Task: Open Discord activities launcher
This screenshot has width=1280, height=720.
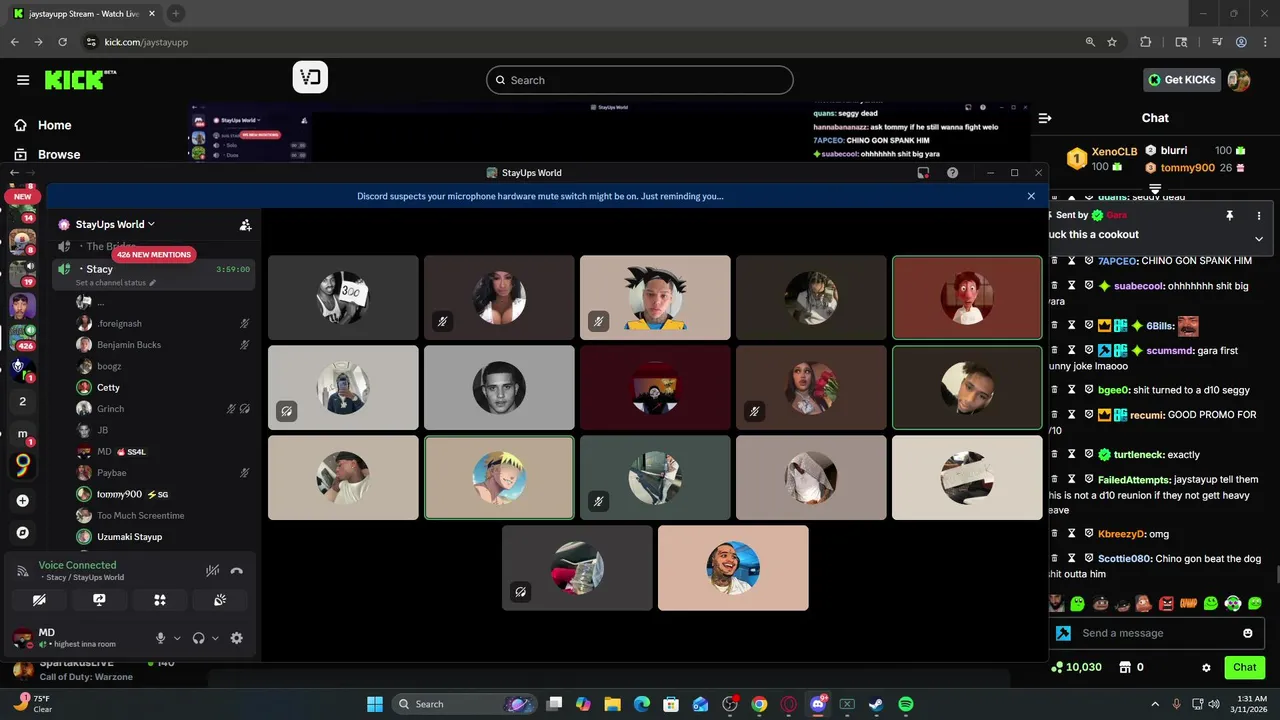Action: [160, 600]
